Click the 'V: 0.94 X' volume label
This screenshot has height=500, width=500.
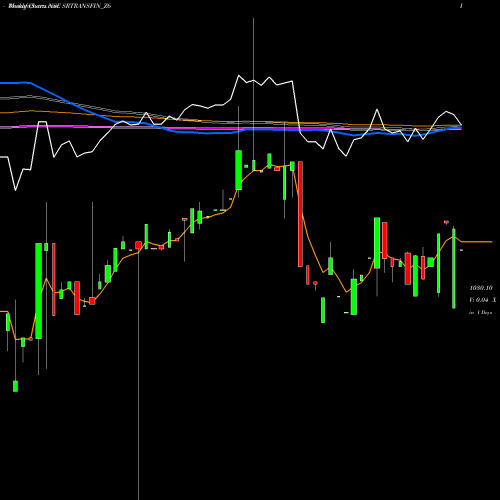click(482, 300)
